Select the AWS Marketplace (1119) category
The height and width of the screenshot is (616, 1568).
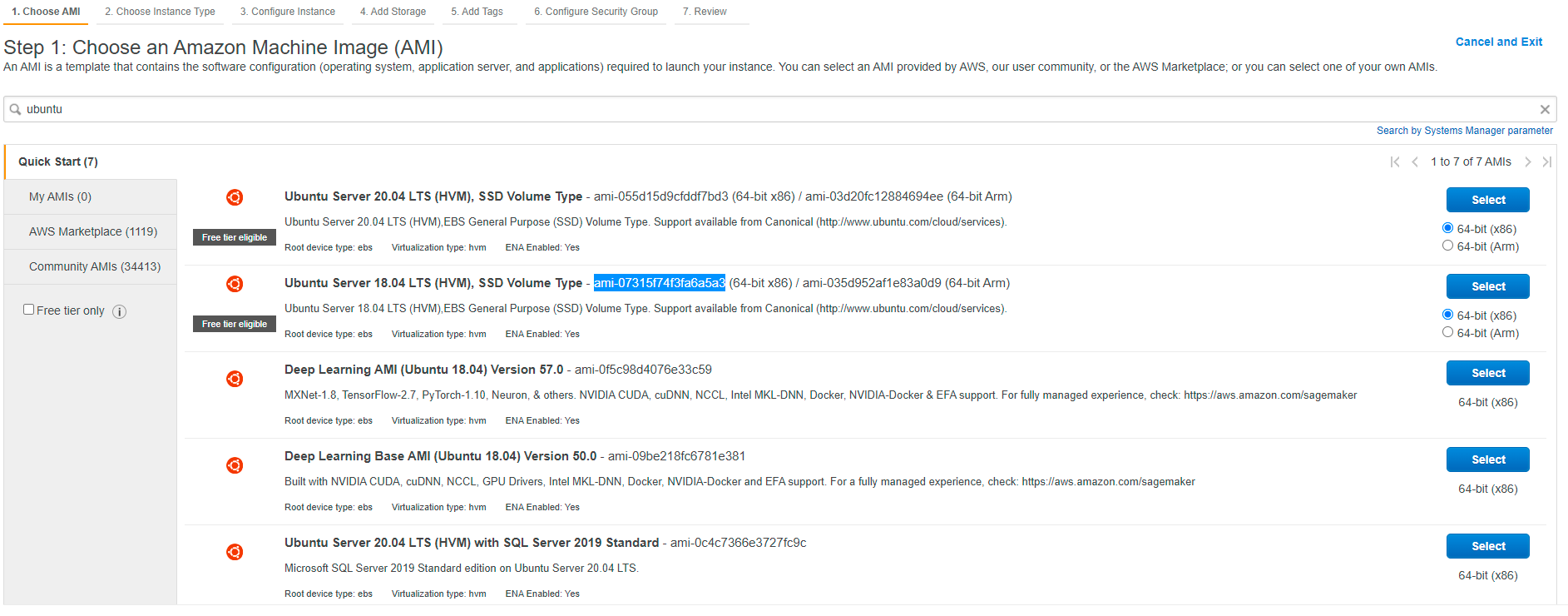tap(90, 231)
